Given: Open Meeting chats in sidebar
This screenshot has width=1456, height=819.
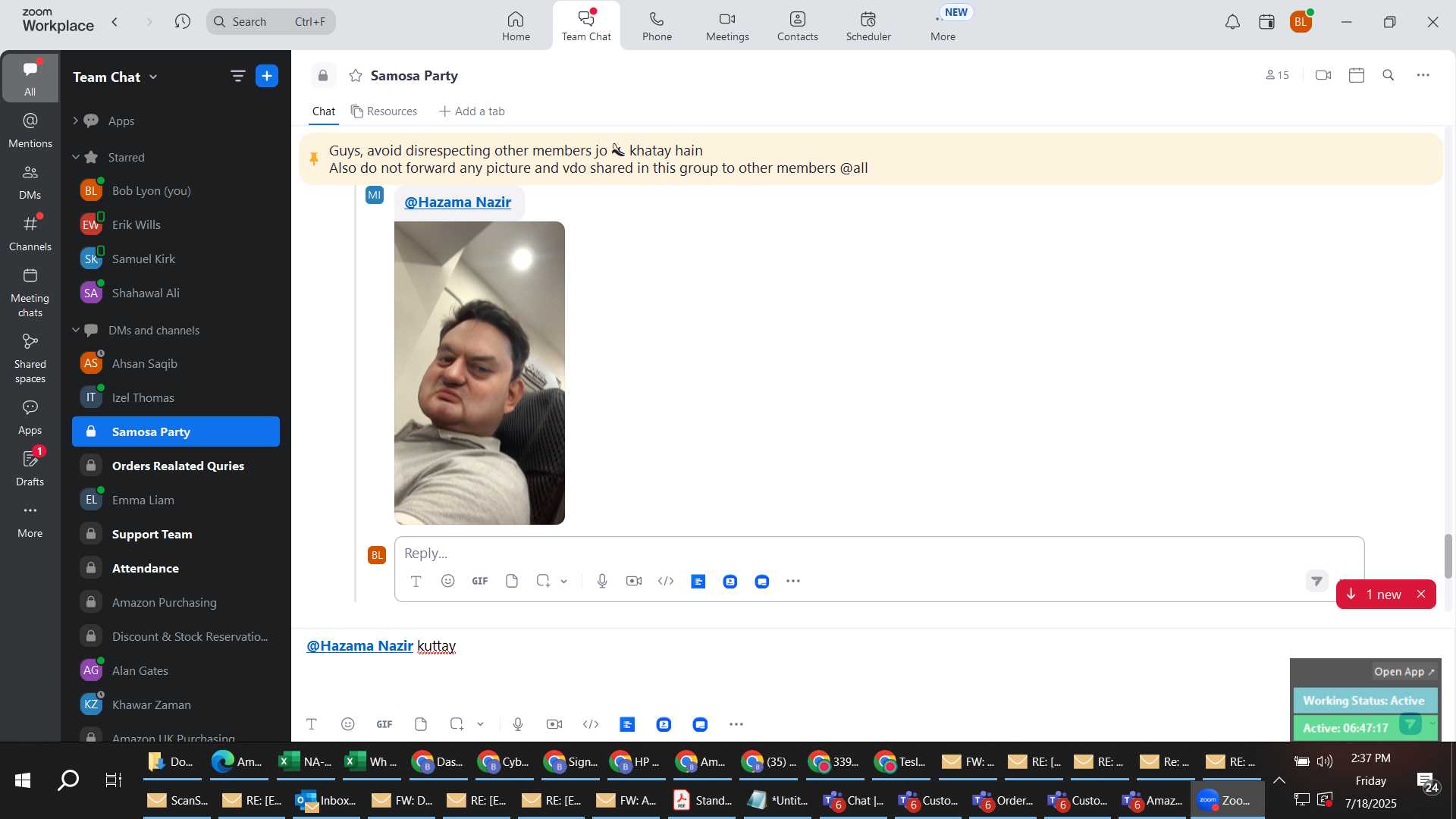Looking at the screenshot, I should [x=30, y=293].
